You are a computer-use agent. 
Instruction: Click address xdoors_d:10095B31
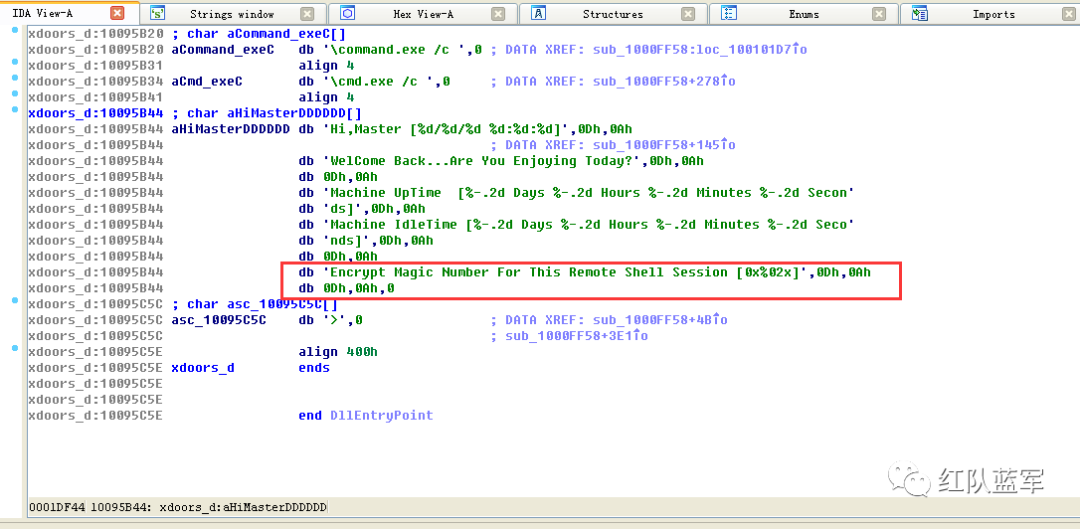pyautogui.click(x=96, y=65)
